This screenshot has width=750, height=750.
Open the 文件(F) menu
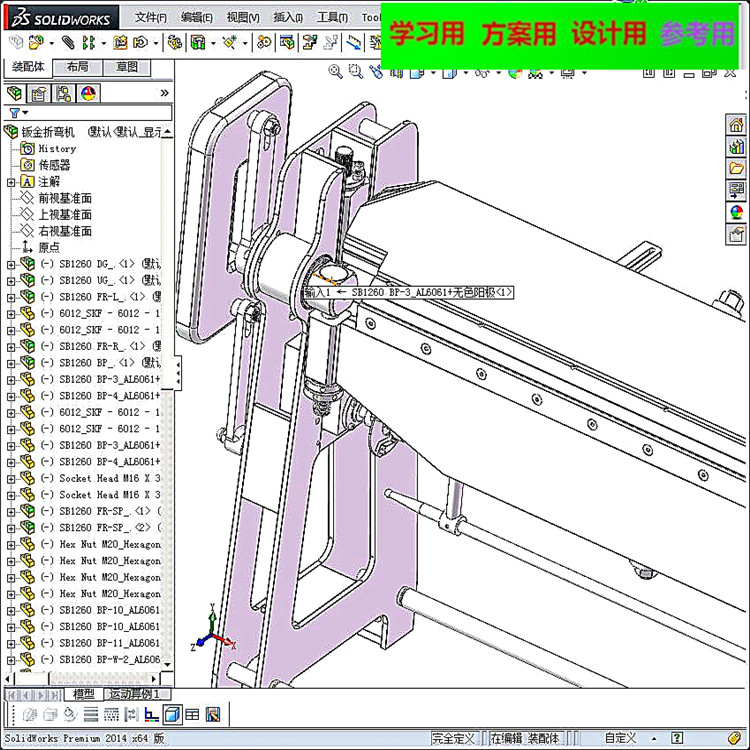(x=151, y=18)
